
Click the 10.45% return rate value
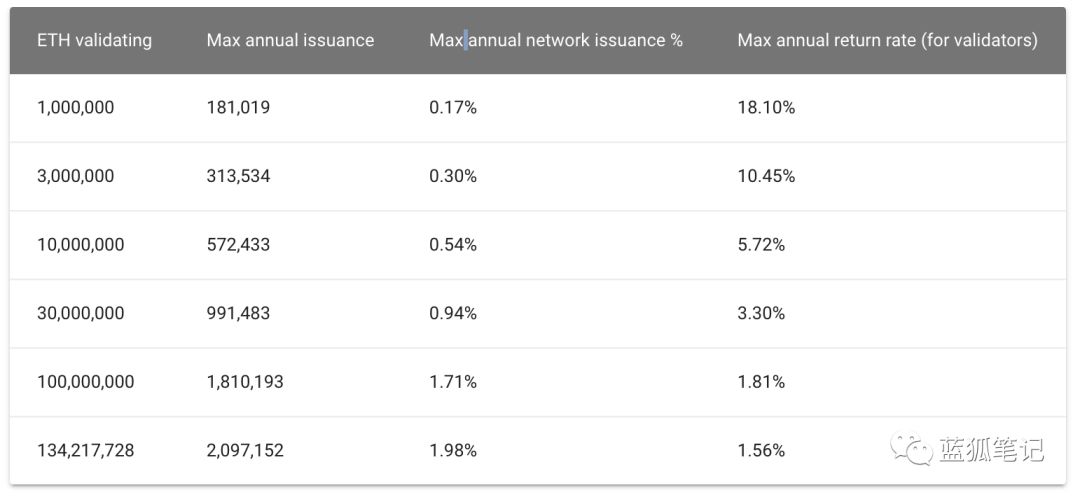(x=766, y=176)
